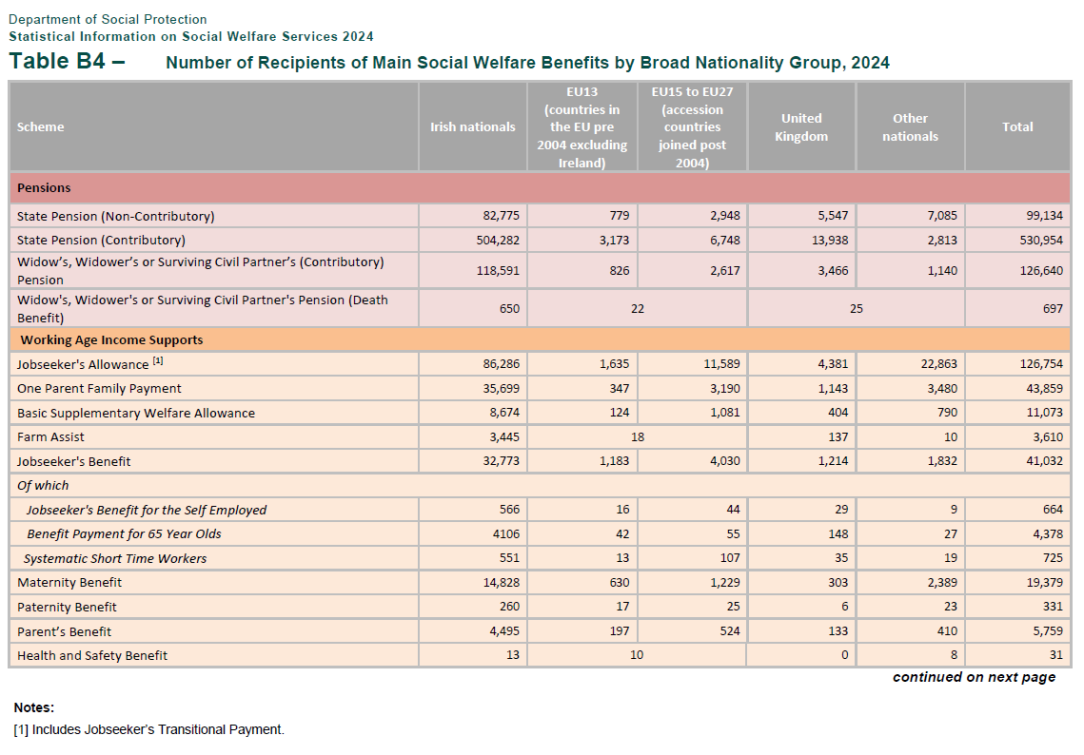The width and height of the screenshot is (1084, 755).
Task: Click the value 504,282 in the table
Action: 498,240
